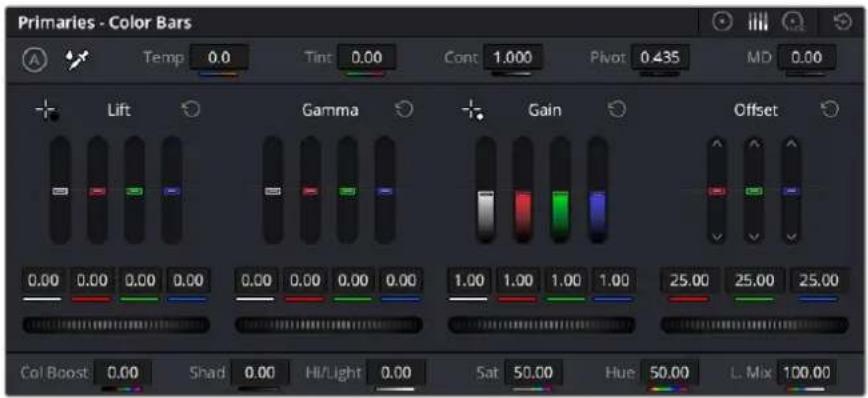Click the Offset green bar handle
This screenshot has width=868, height=398.
pyautogui.click(x=753, y=191)
